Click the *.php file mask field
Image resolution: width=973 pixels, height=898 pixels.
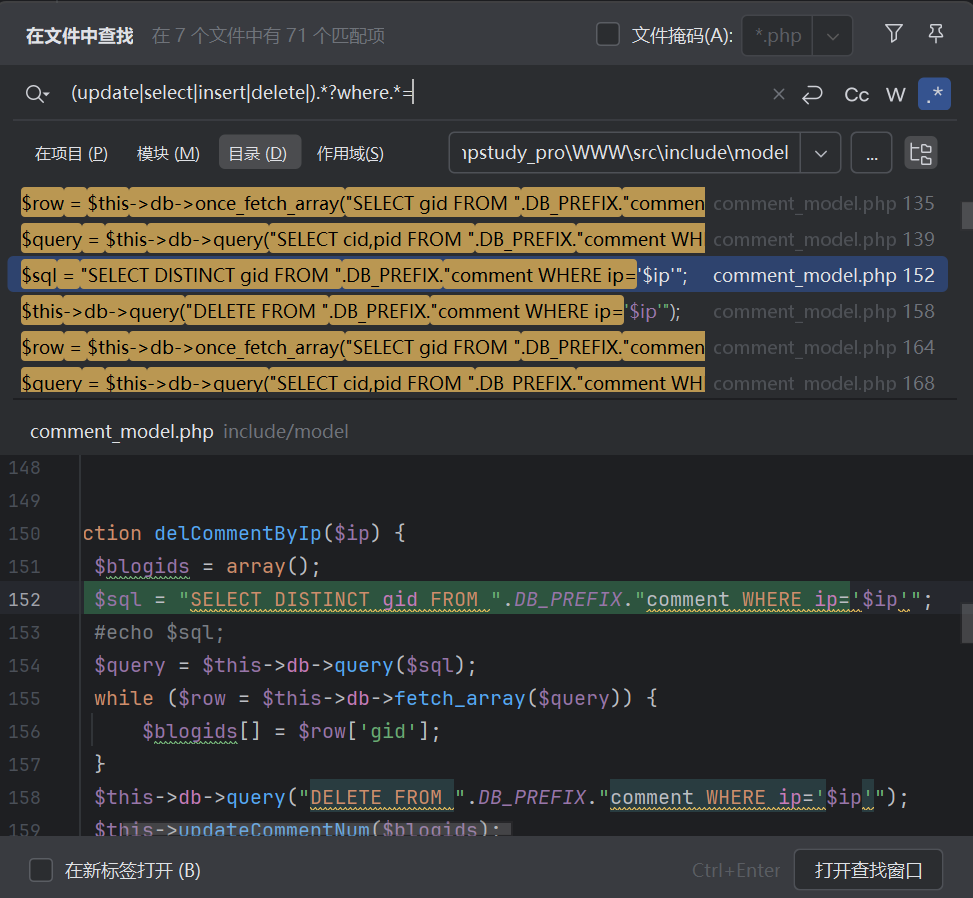[778, 36]
